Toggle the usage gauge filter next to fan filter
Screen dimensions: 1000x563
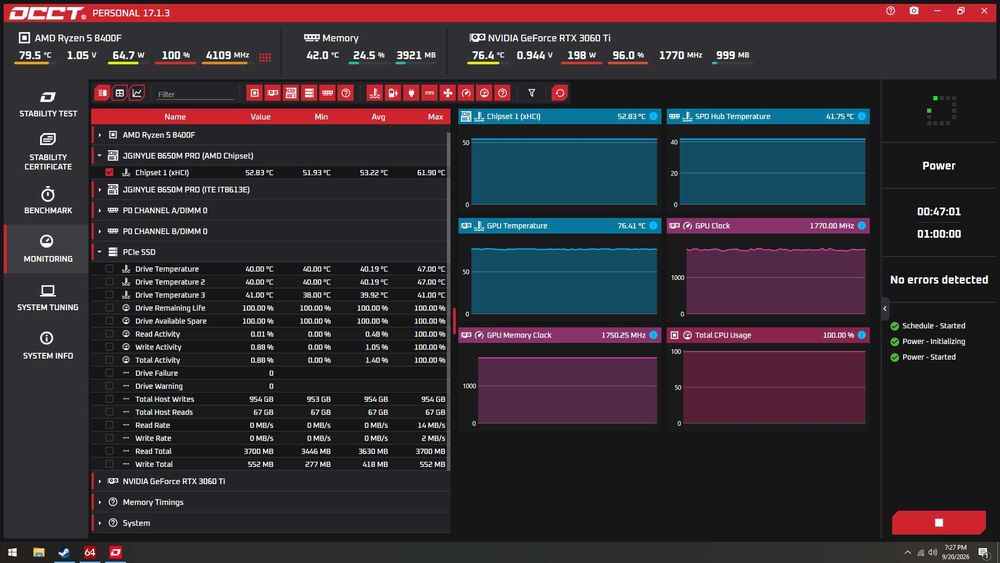[485, 93]
